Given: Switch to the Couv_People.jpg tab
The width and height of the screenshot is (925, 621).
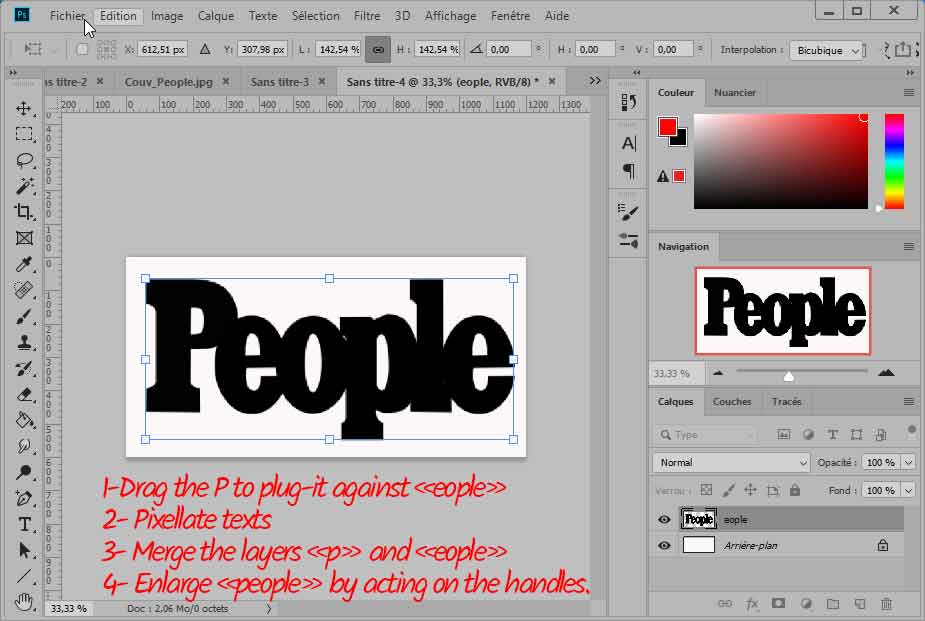Looking at the screenshot, I should point(169,82).
